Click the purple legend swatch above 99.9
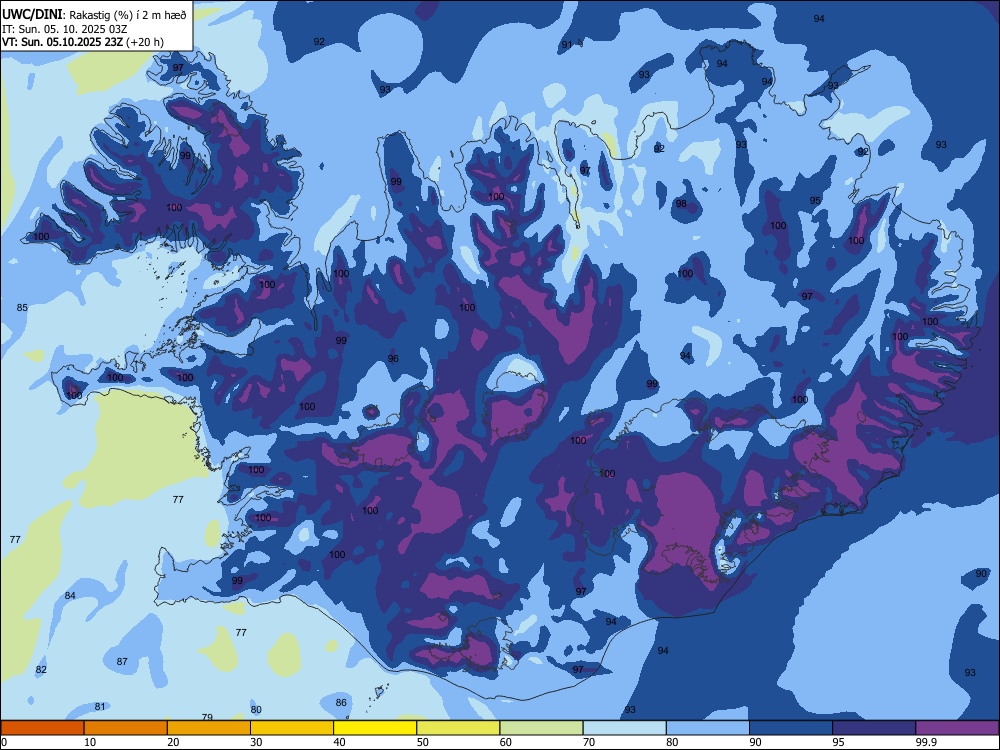Image resolution: width=1000 pixels, height=750 pixels. (x=957, y=728)
